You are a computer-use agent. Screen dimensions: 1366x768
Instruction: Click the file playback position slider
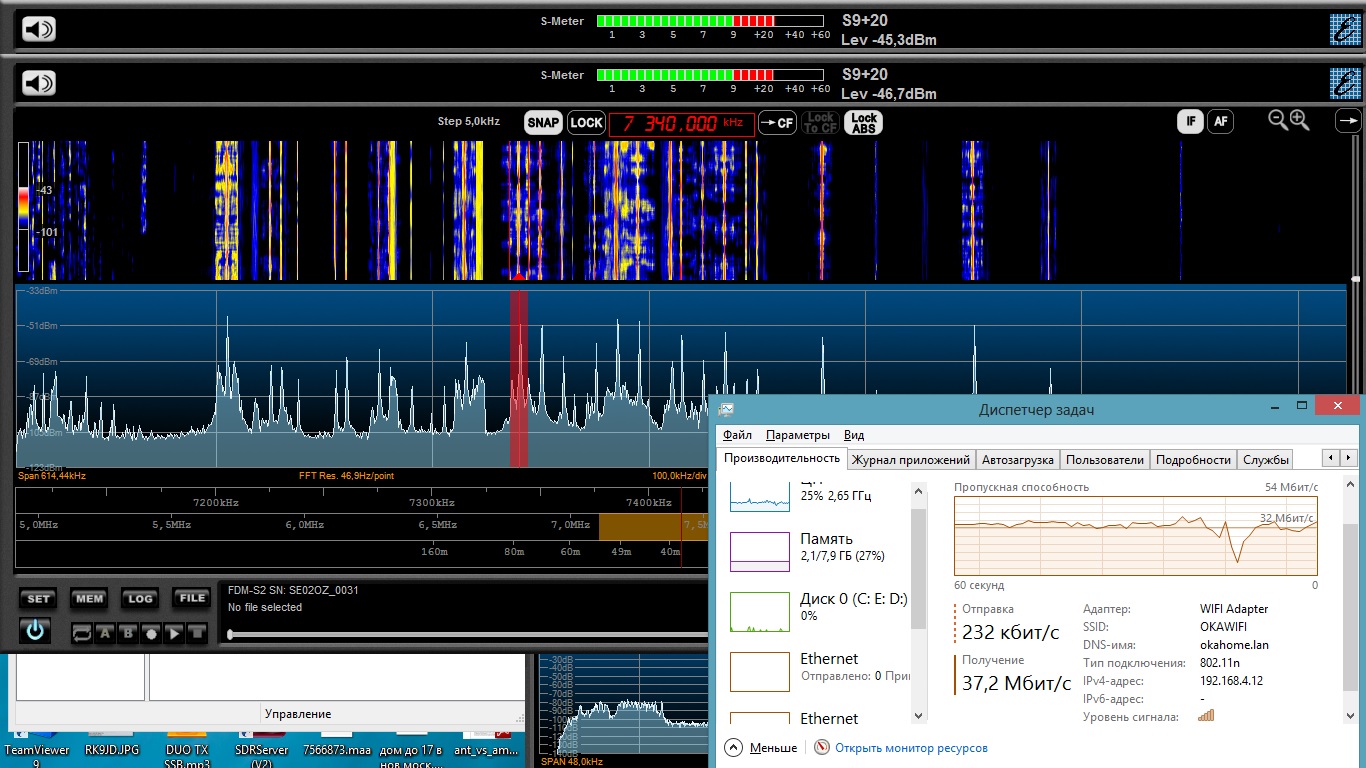click(x=232, y=634)
